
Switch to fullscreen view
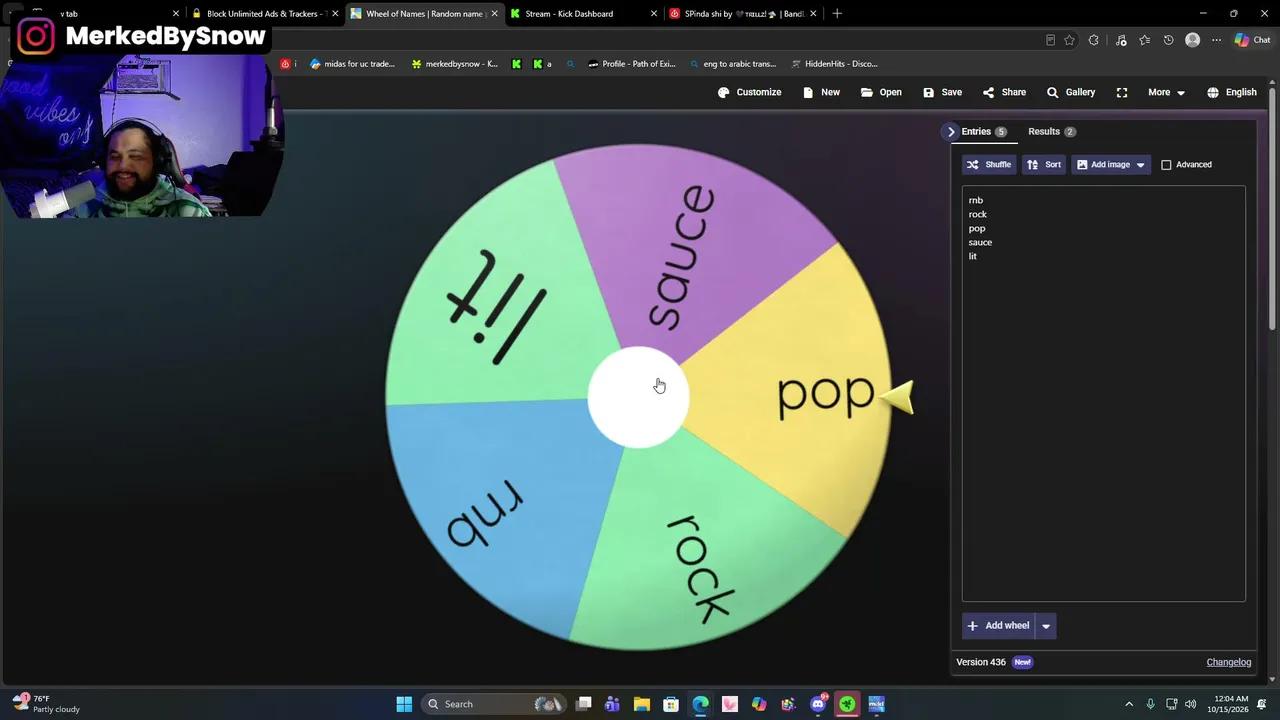1122,92
